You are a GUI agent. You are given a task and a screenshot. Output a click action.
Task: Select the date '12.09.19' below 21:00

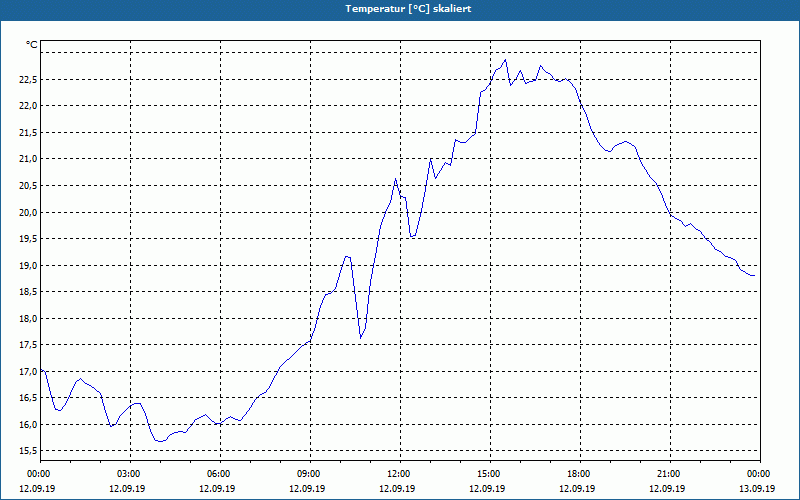pos(667,488)
